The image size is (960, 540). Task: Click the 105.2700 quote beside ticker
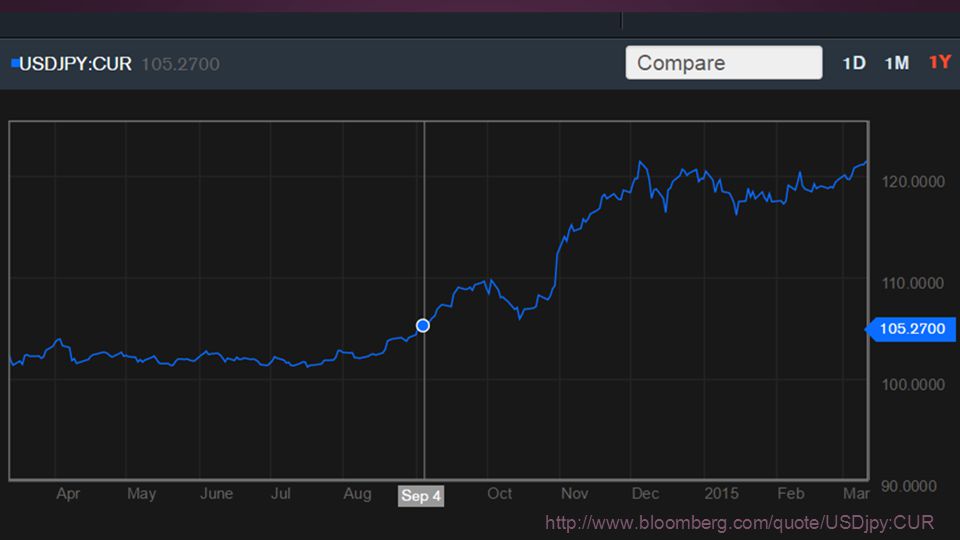pyautogui.click(x=181, y=64)
